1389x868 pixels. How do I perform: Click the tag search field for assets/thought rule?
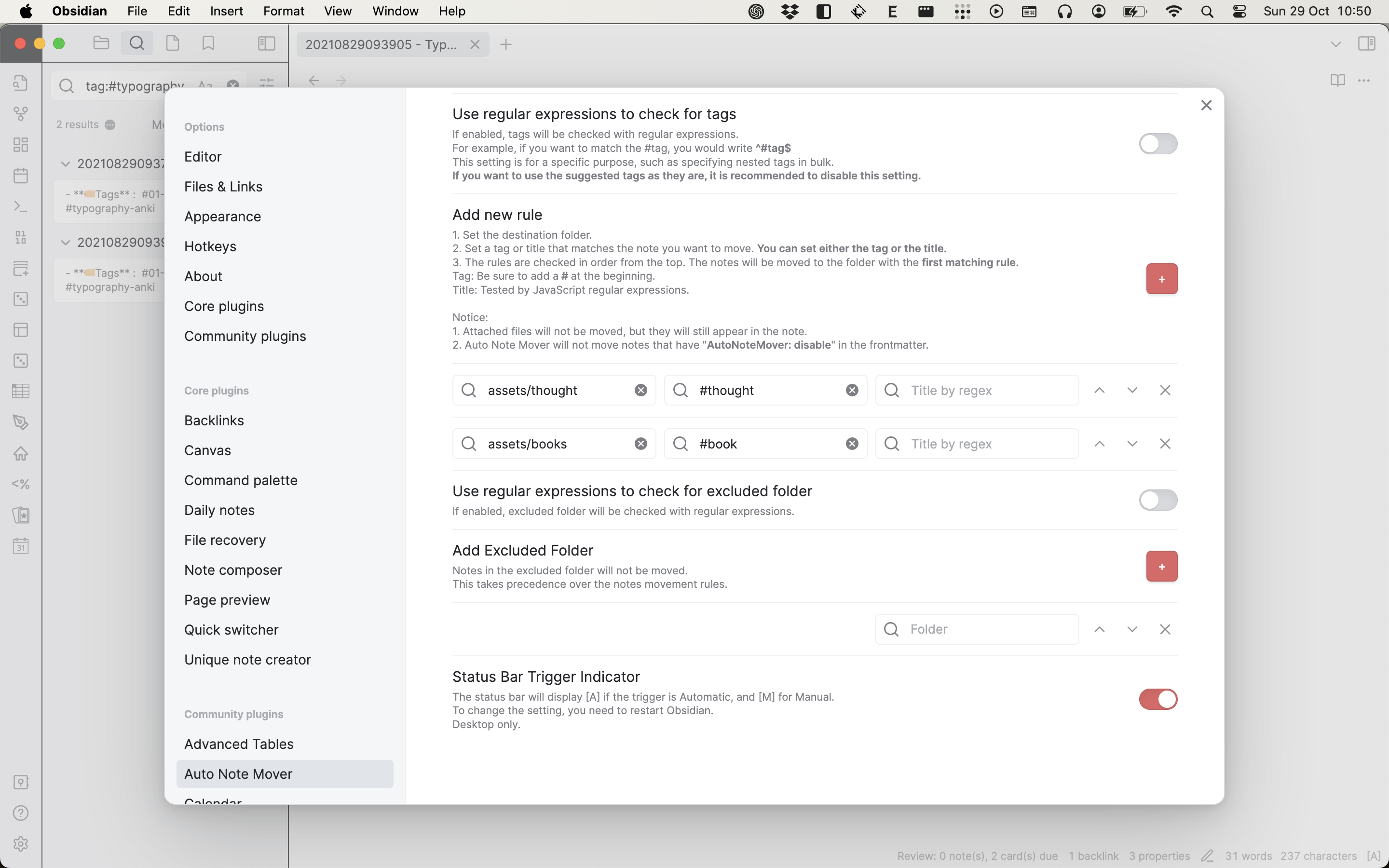(765, 390)
